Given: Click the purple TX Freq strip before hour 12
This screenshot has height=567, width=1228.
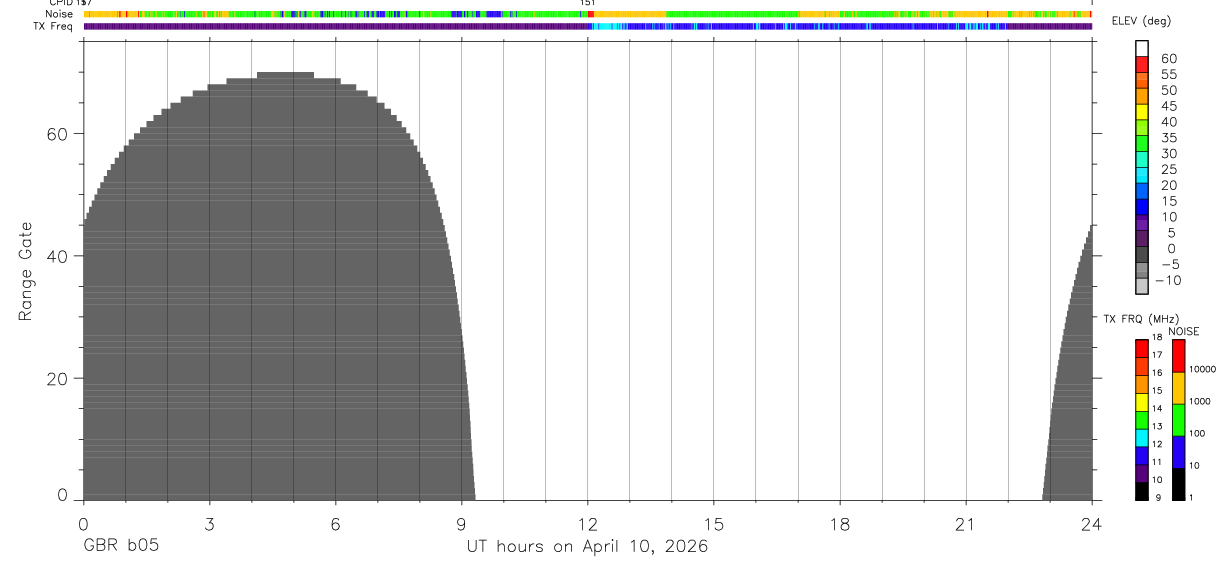Looking at the screenshot, I should pyautogui.click(x=338, y=26).
